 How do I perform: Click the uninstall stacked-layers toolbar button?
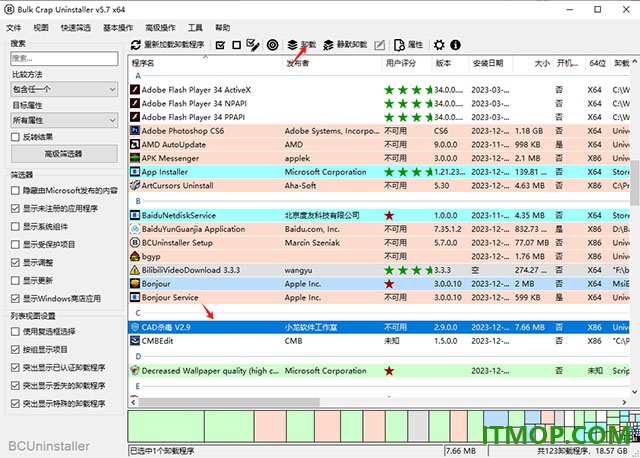tap(302, 45)
